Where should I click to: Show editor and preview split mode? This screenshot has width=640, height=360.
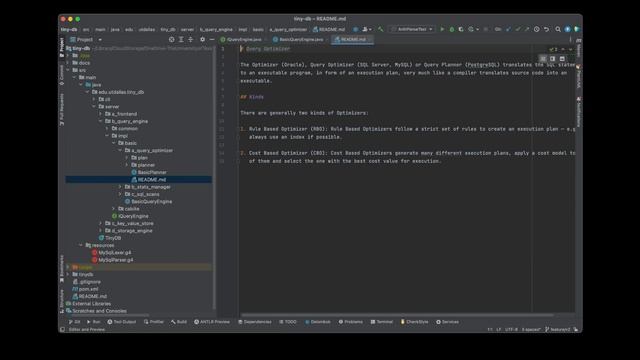pyautogui.click(x=553, y=59)
